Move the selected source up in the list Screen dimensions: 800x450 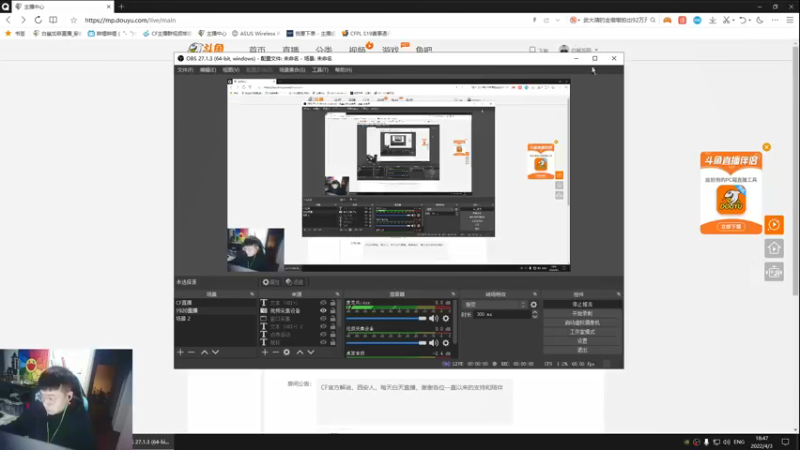pos(299,352)
